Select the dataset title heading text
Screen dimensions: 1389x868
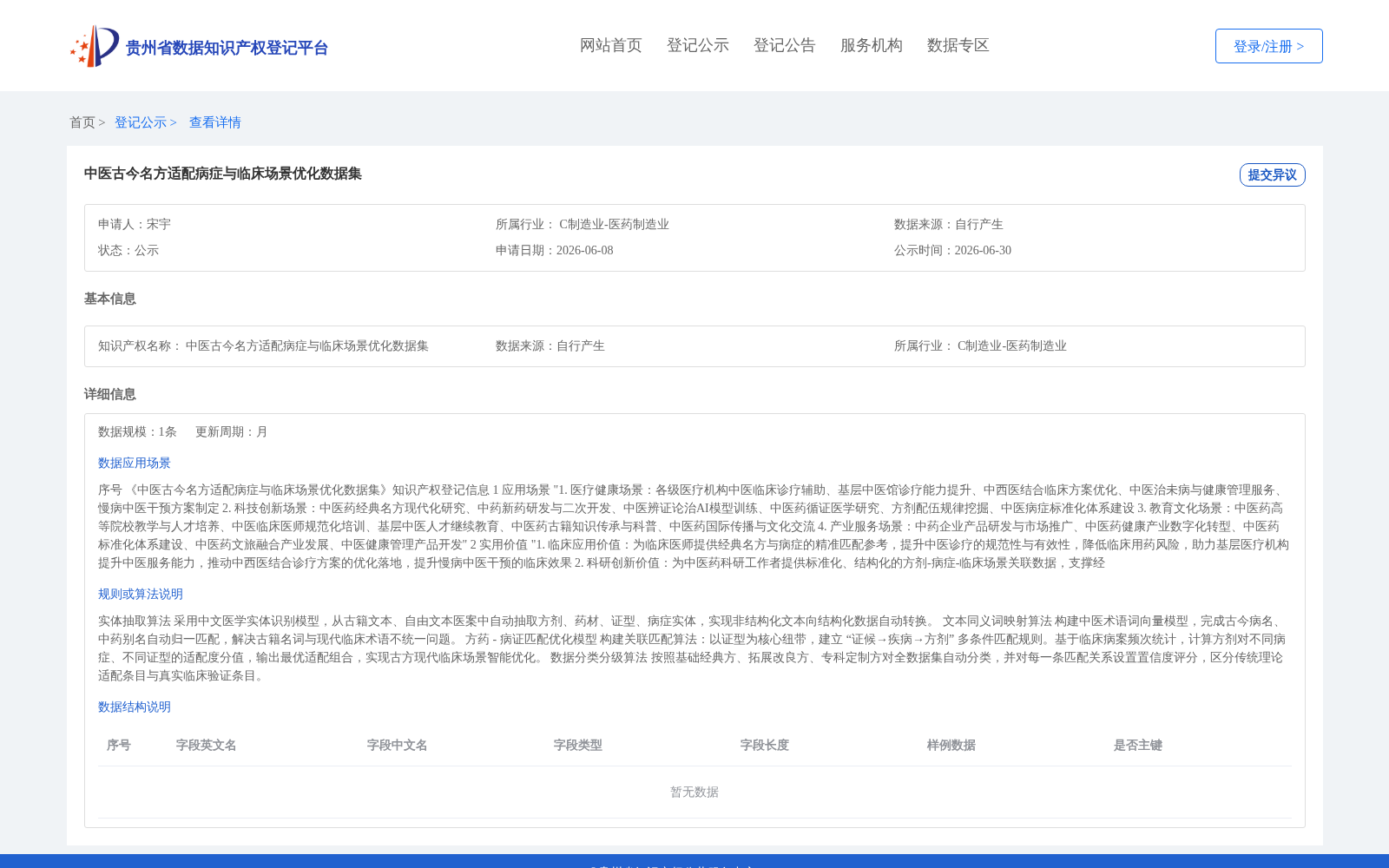click(x=223, y=174)
